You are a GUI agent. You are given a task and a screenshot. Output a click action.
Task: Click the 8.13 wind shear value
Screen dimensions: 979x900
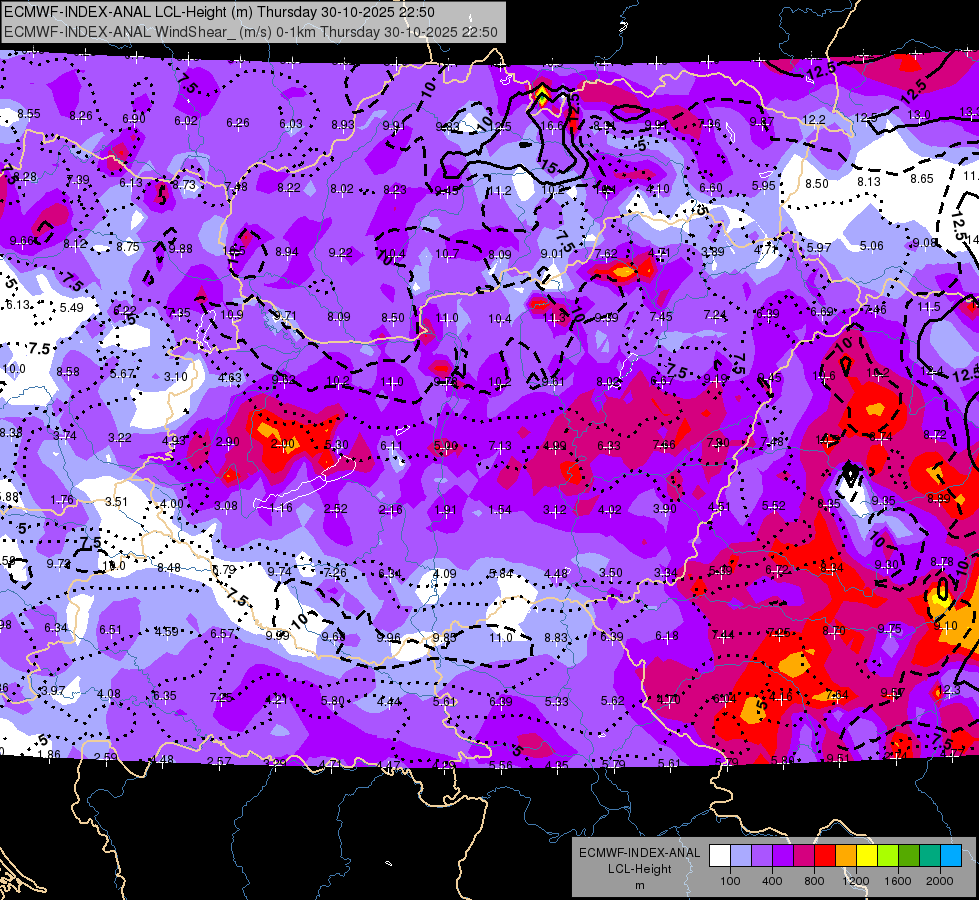(868, 181)
